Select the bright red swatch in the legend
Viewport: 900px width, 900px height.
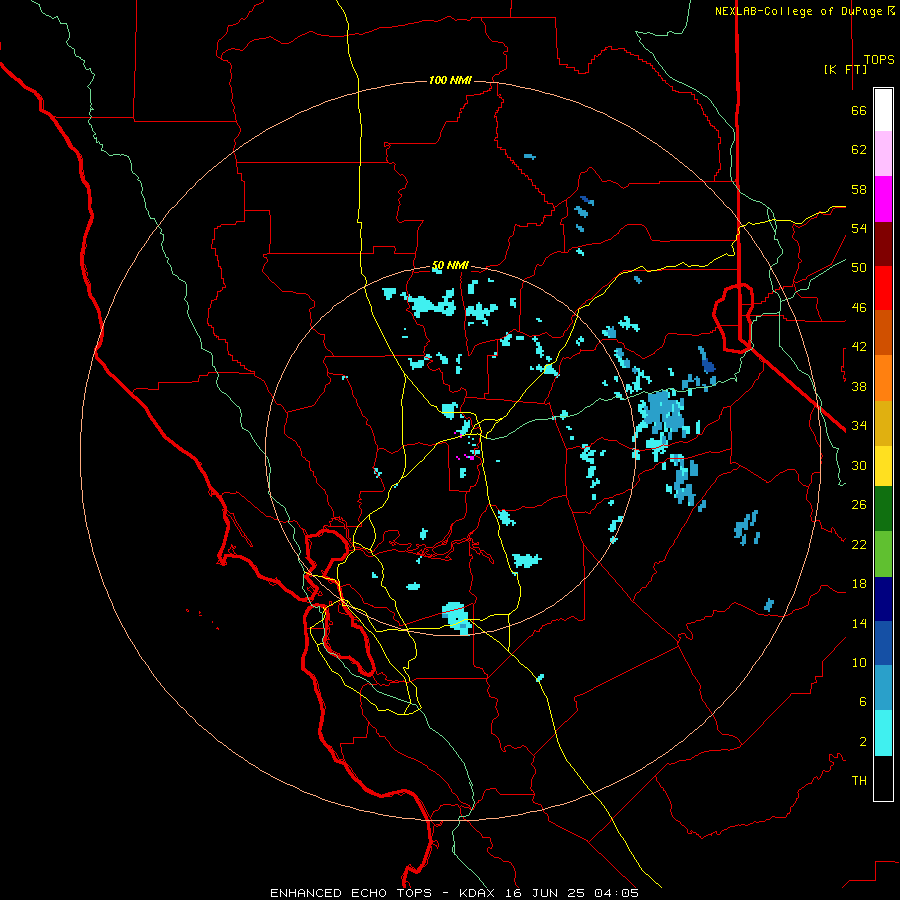tap(883, 288)
